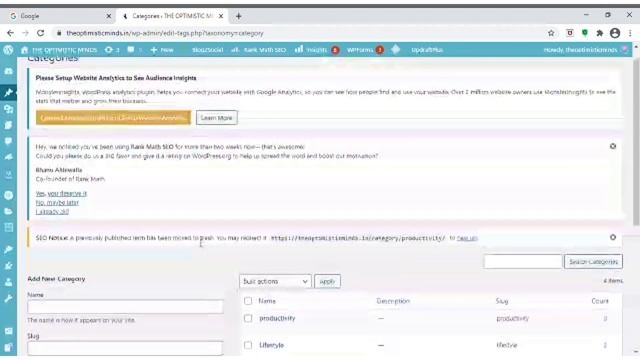This screenshot has height=360, width=640.
Task: Focus the Slug field under Add New Category
Action: coord(125,348)
